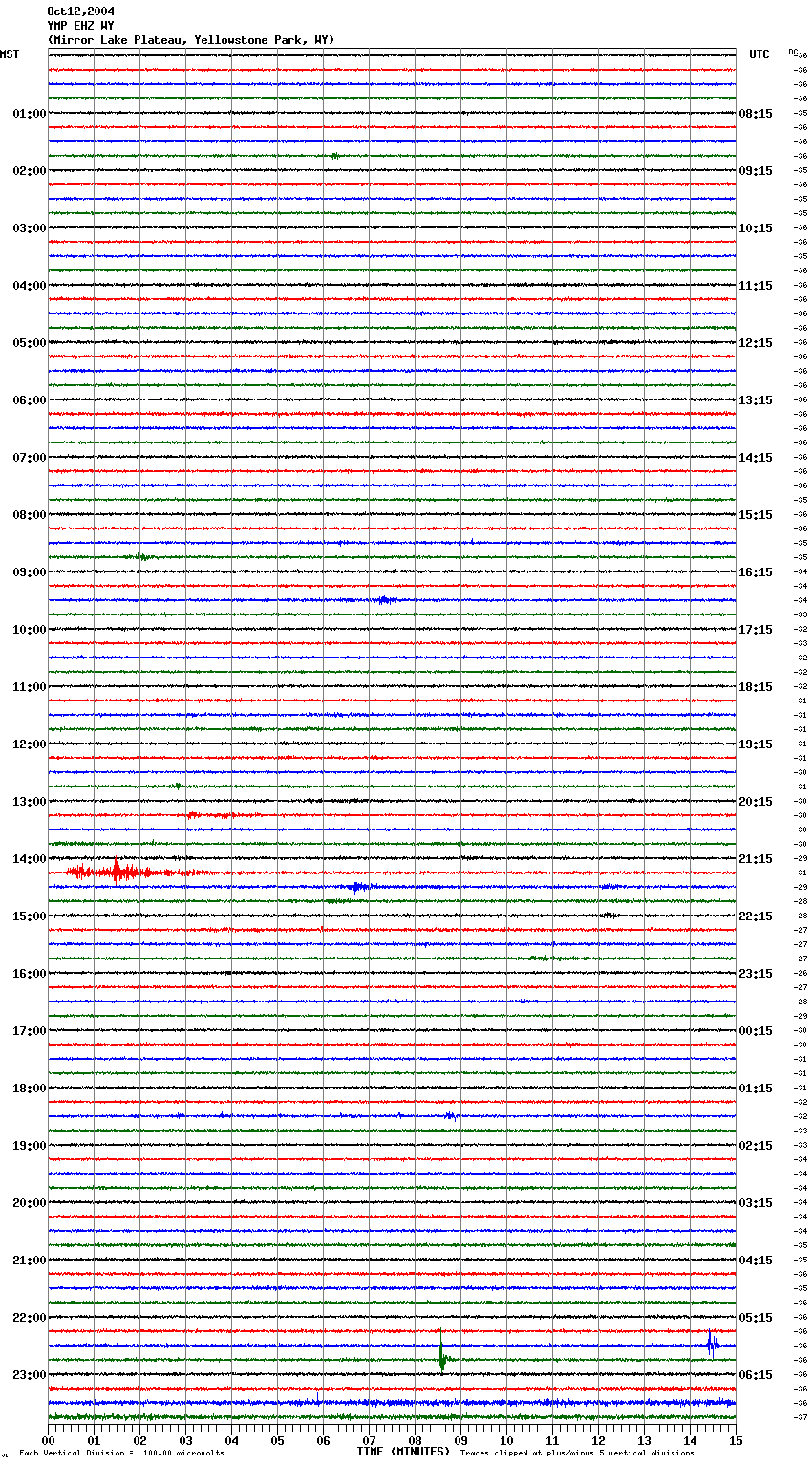Click the 00 minute tick label
Viewport: 812px width, 1466px height.
[x=49, y=1441]
